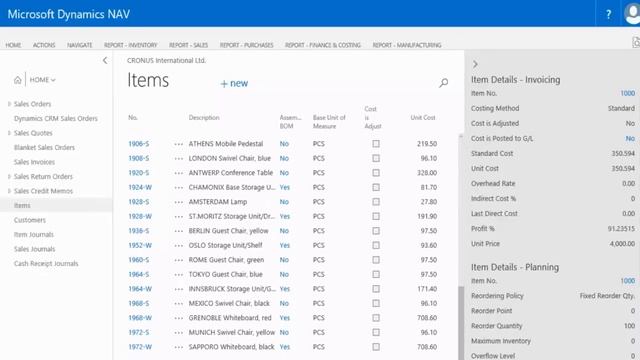This screenshot has height=360, width=640.
Task: Click the search magnifier icon on Items page
Action: [x=444, y=83]
